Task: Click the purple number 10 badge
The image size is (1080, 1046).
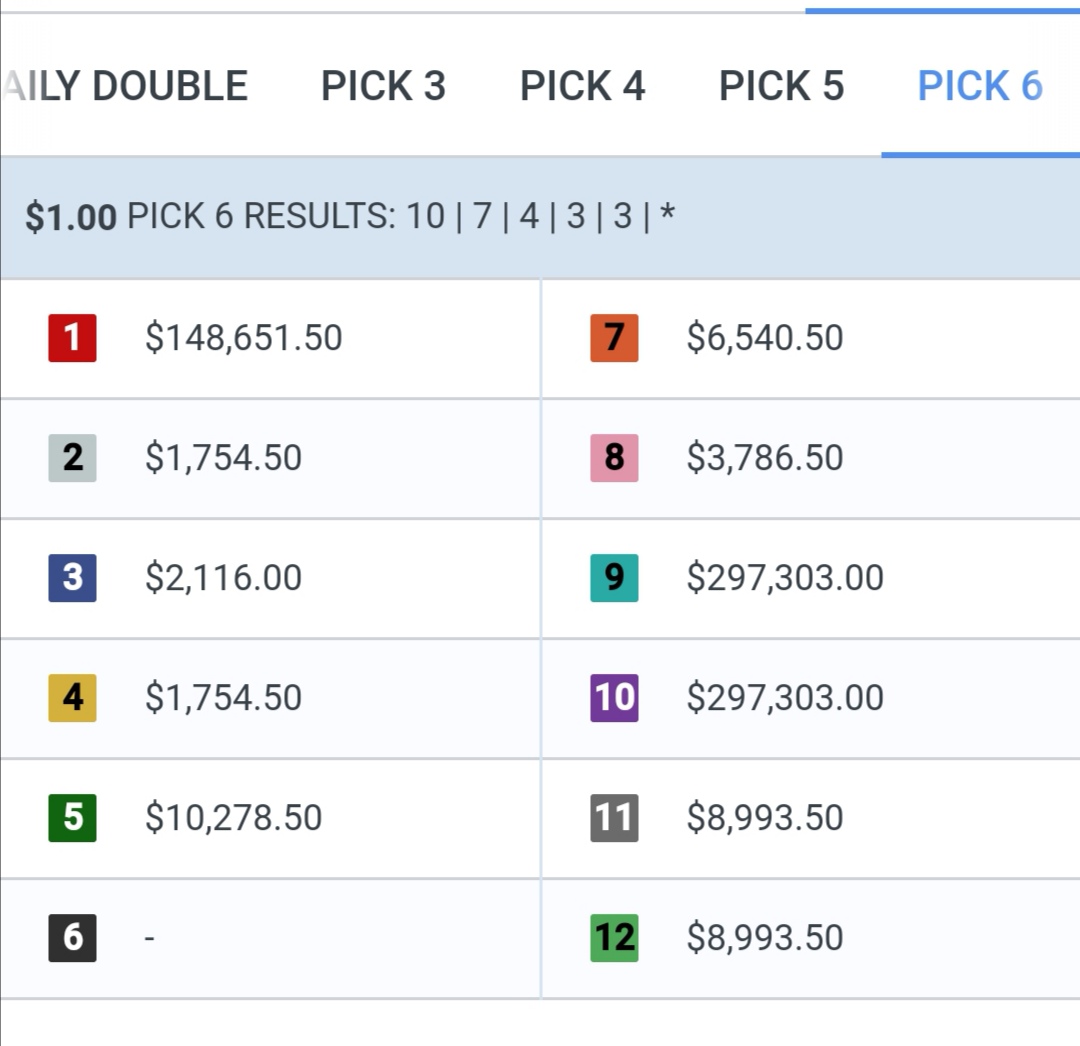Action: (614, 698)
